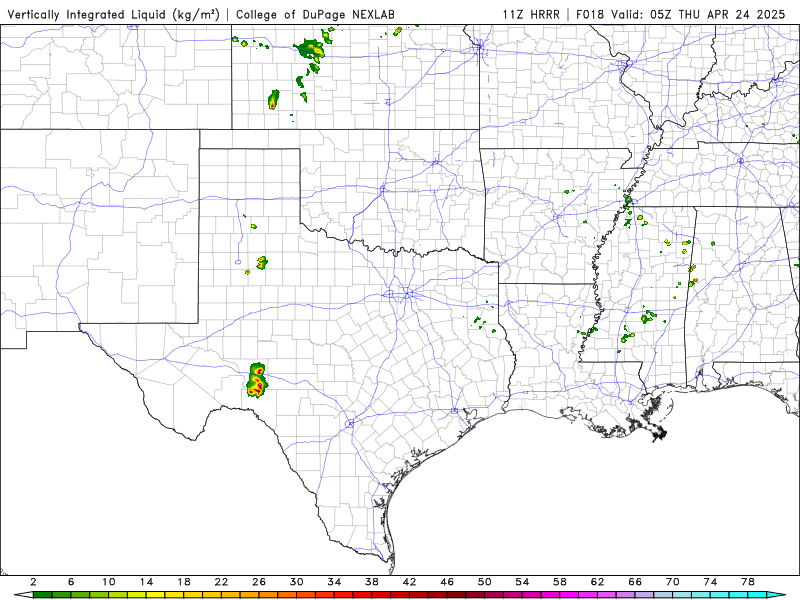Click the large green storm cluster in northern Kansas
Screen dimensions: 800x600
(311, 49)
